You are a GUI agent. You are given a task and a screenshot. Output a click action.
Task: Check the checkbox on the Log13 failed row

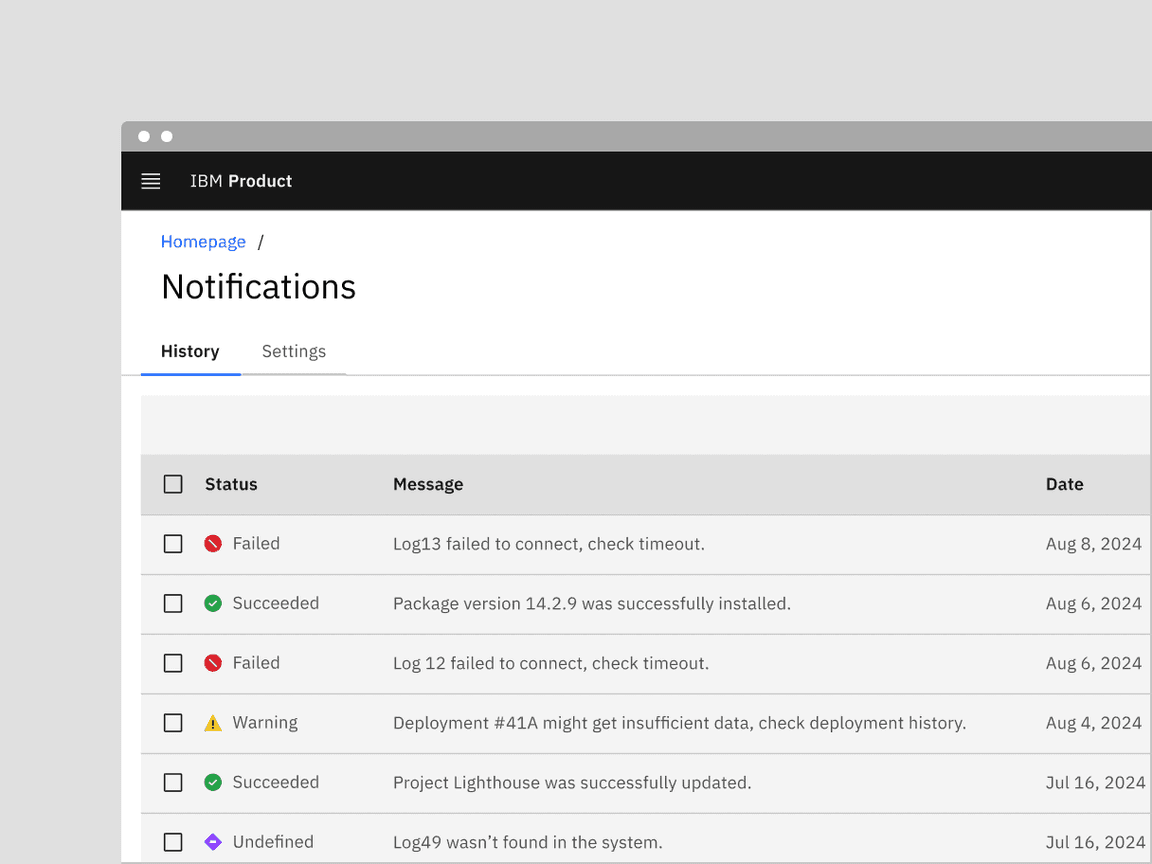pos(172,543)
